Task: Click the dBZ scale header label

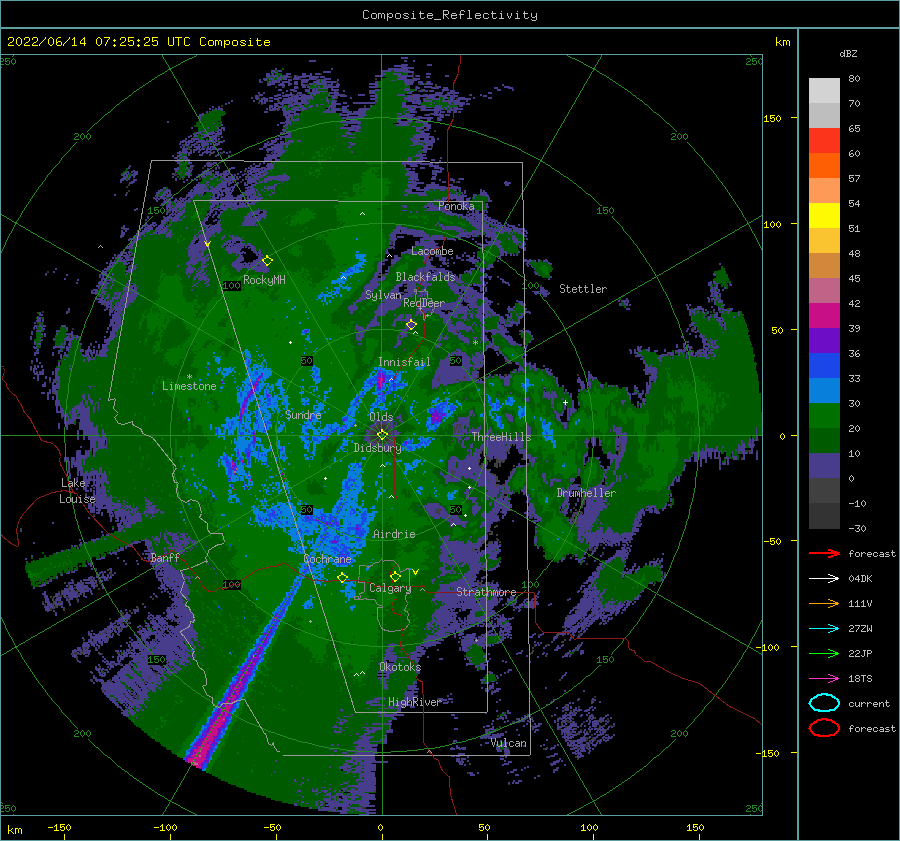Action: (x=848, y=53)
